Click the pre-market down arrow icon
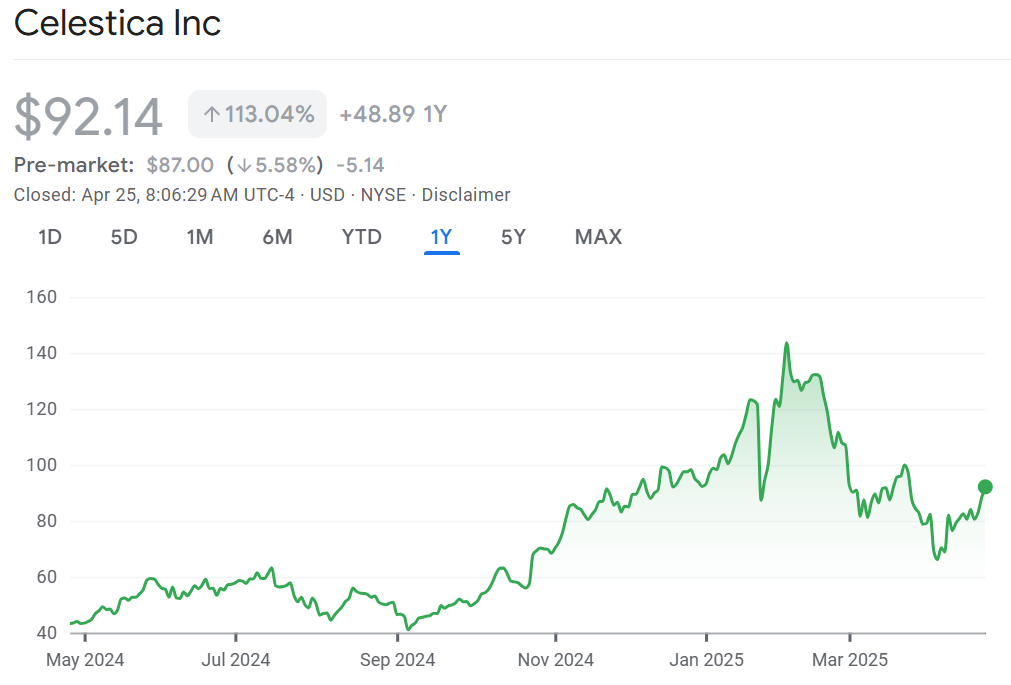This screenshot has height=685, width=1011. [x=243, y=165]
